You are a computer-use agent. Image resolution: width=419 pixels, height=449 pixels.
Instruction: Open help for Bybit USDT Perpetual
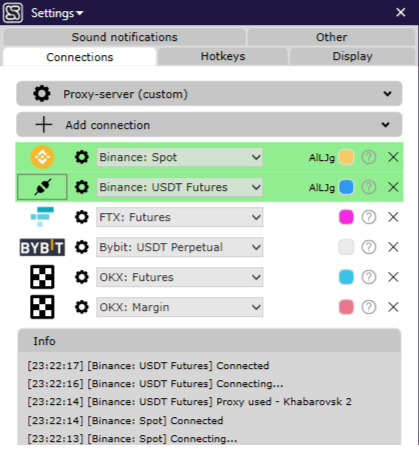pos(369,247)
